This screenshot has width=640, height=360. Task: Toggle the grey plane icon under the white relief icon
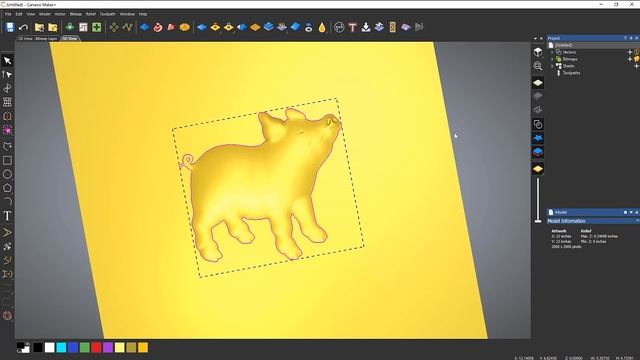538,96
